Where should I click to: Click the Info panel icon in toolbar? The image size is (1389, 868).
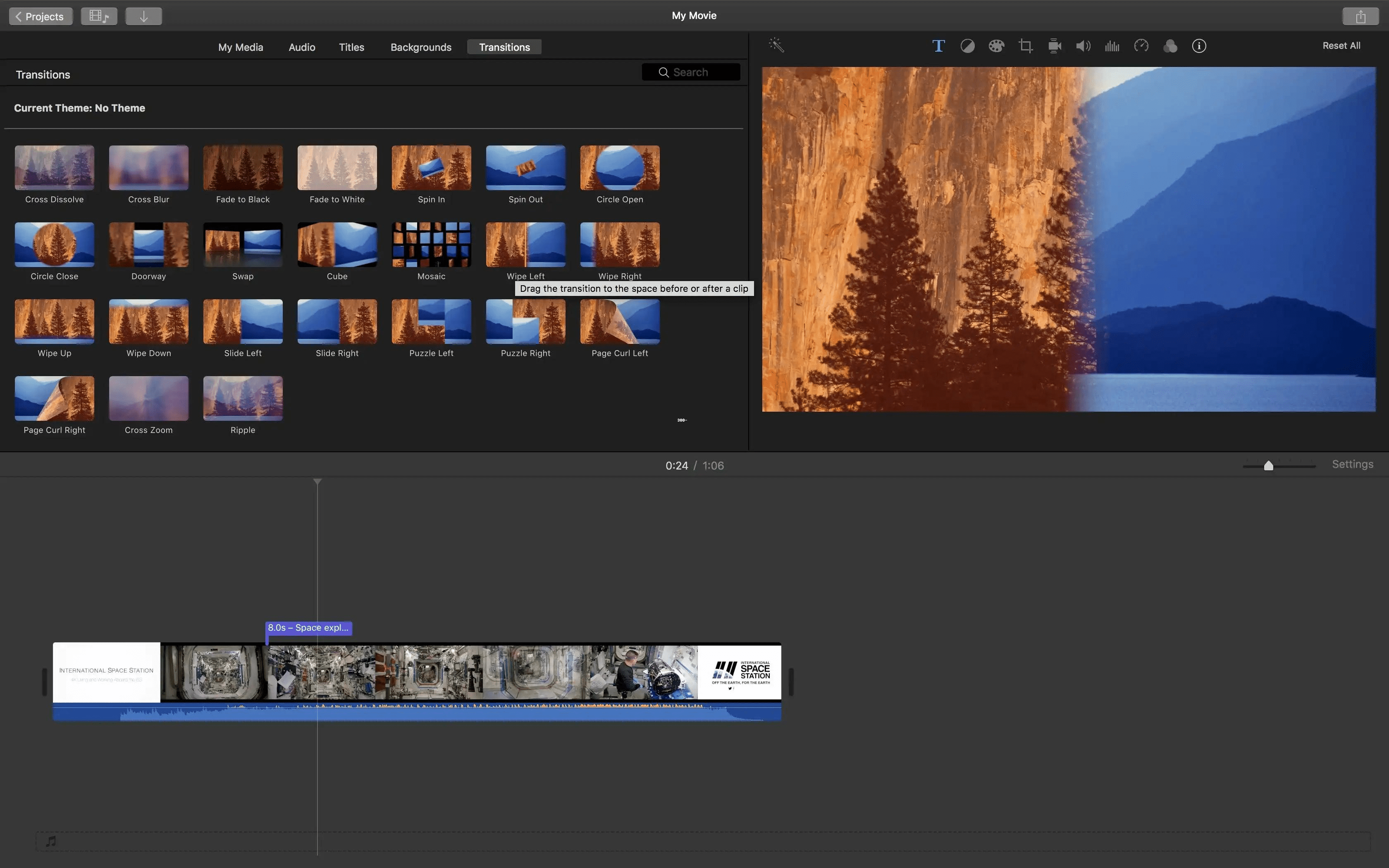click(x=1199, y=46)
